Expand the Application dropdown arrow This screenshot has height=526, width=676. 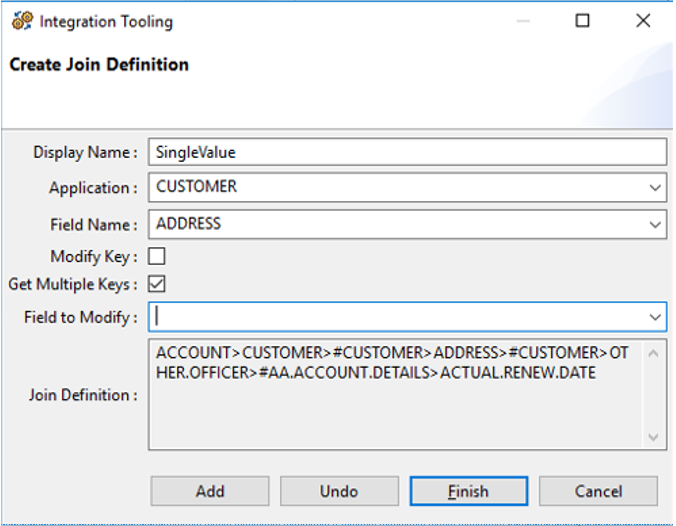(655, 188)
